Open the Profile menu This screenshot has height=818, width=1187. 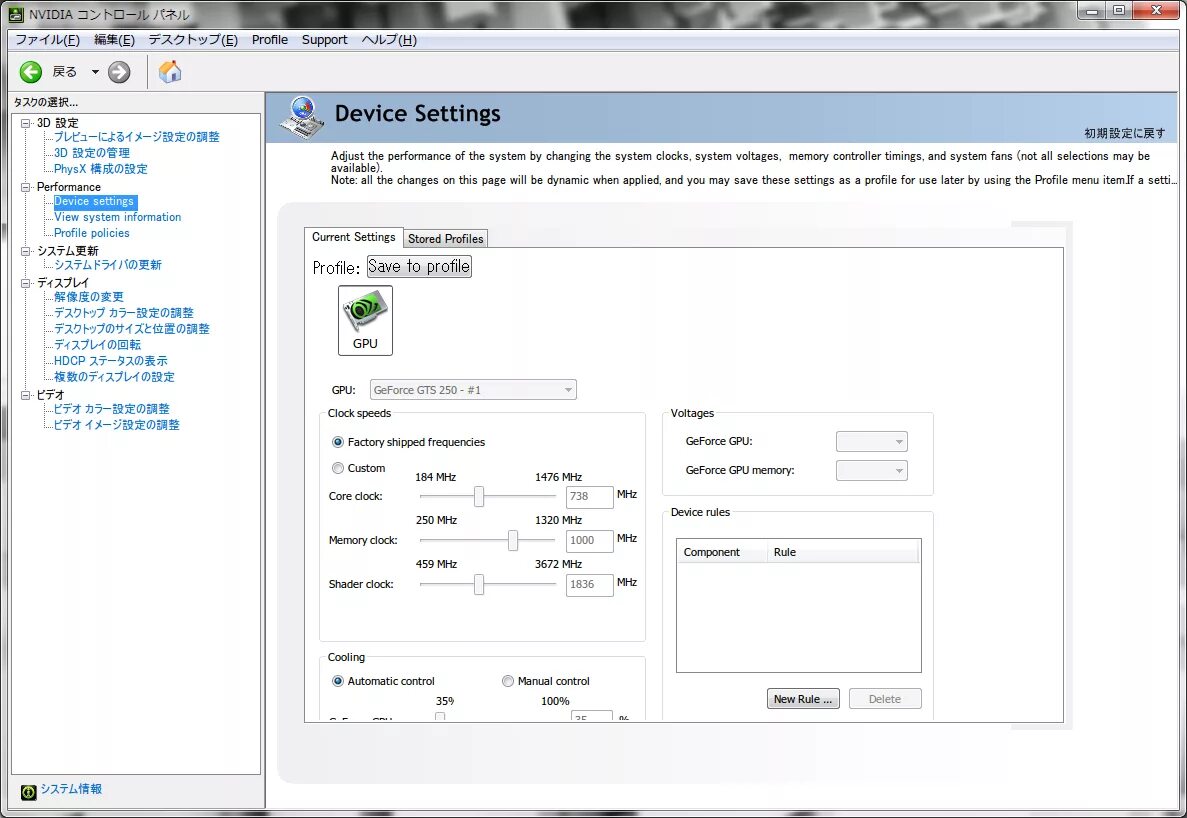coord(269,39)
